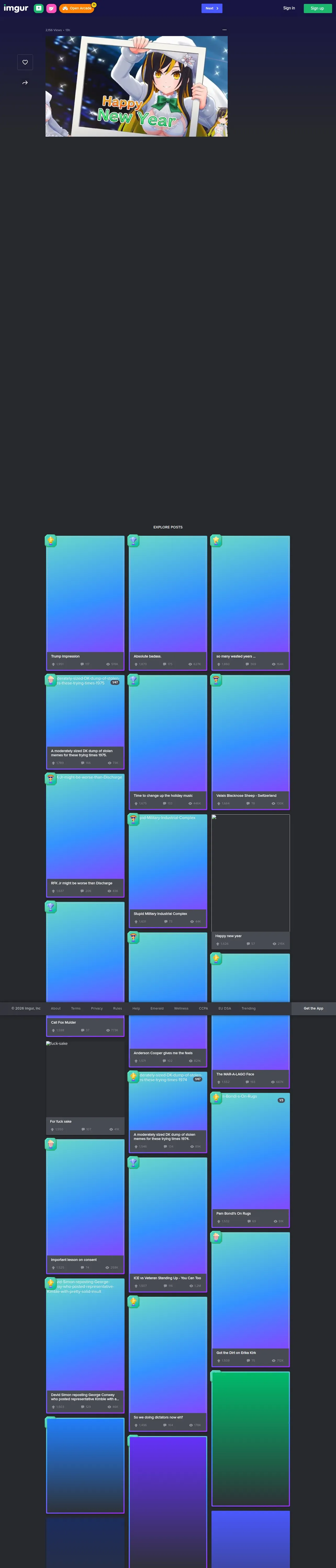Image resolution: width=336 pixels, height=1568 pixels.
Task: Open Important lesson on consent post
Action: coord(85,1206)
